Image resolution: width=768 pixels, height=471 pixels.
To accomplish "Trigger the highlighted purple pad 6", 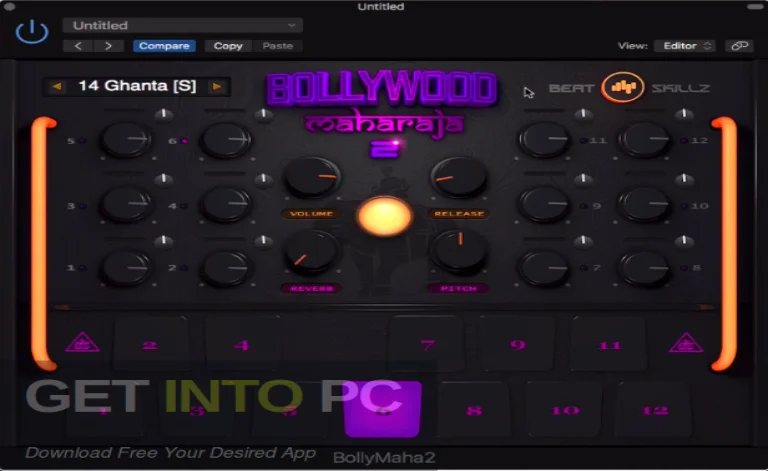I will tap(383, 409).
